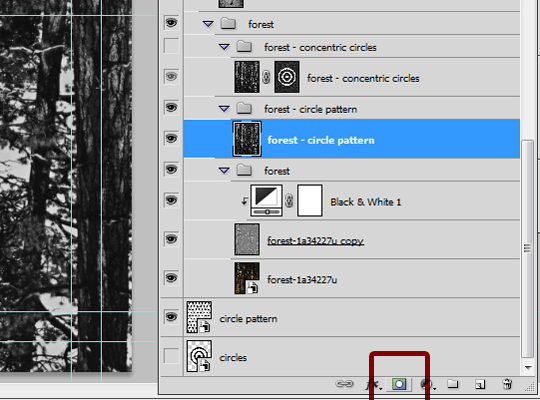540x400 pixels.
Task: Click the circles layer thumbnail
Action: tap(199, 356)
